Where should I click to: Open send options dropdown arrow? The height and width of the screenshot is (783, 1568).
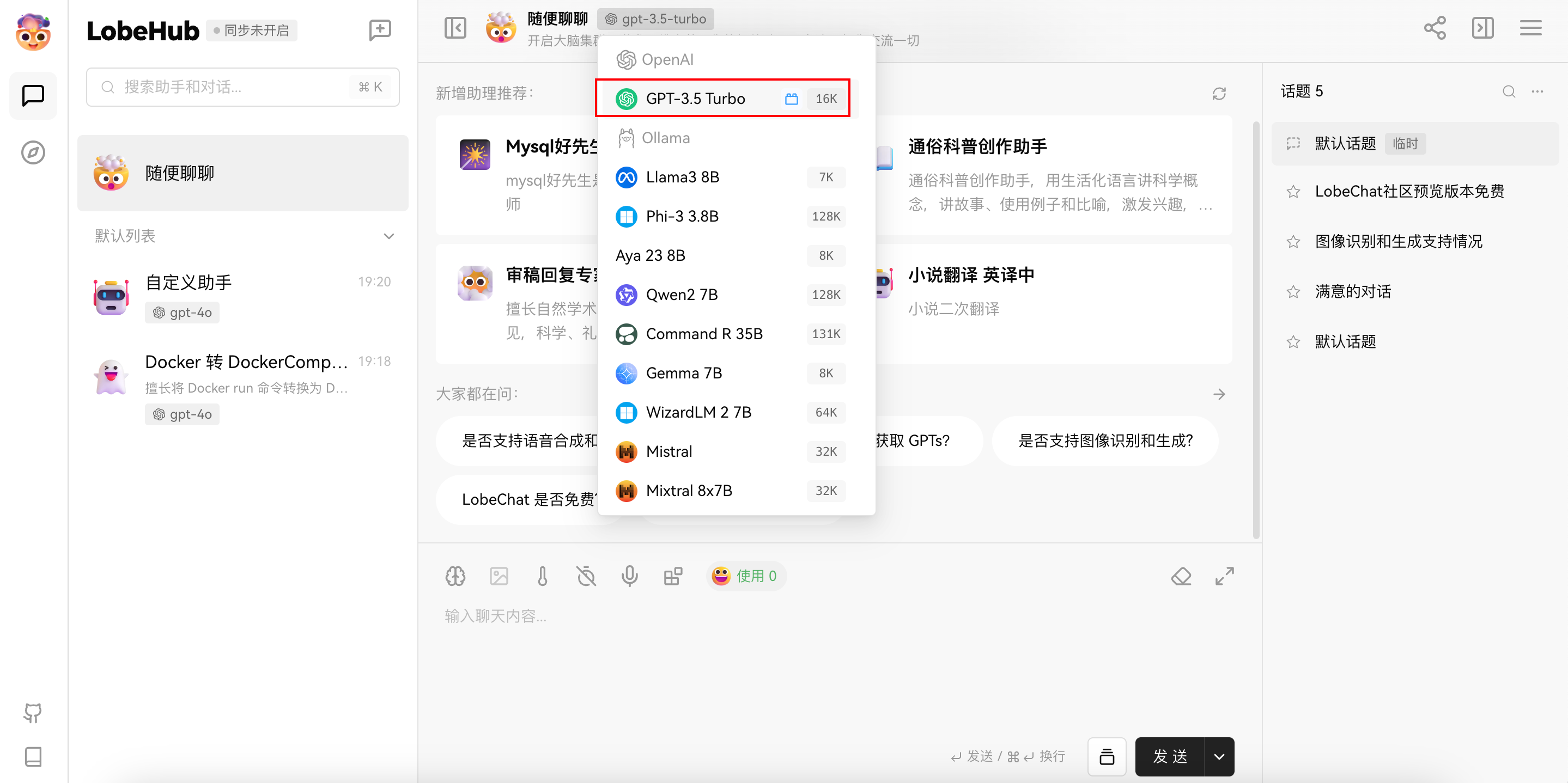click(x=1219, y=756)
